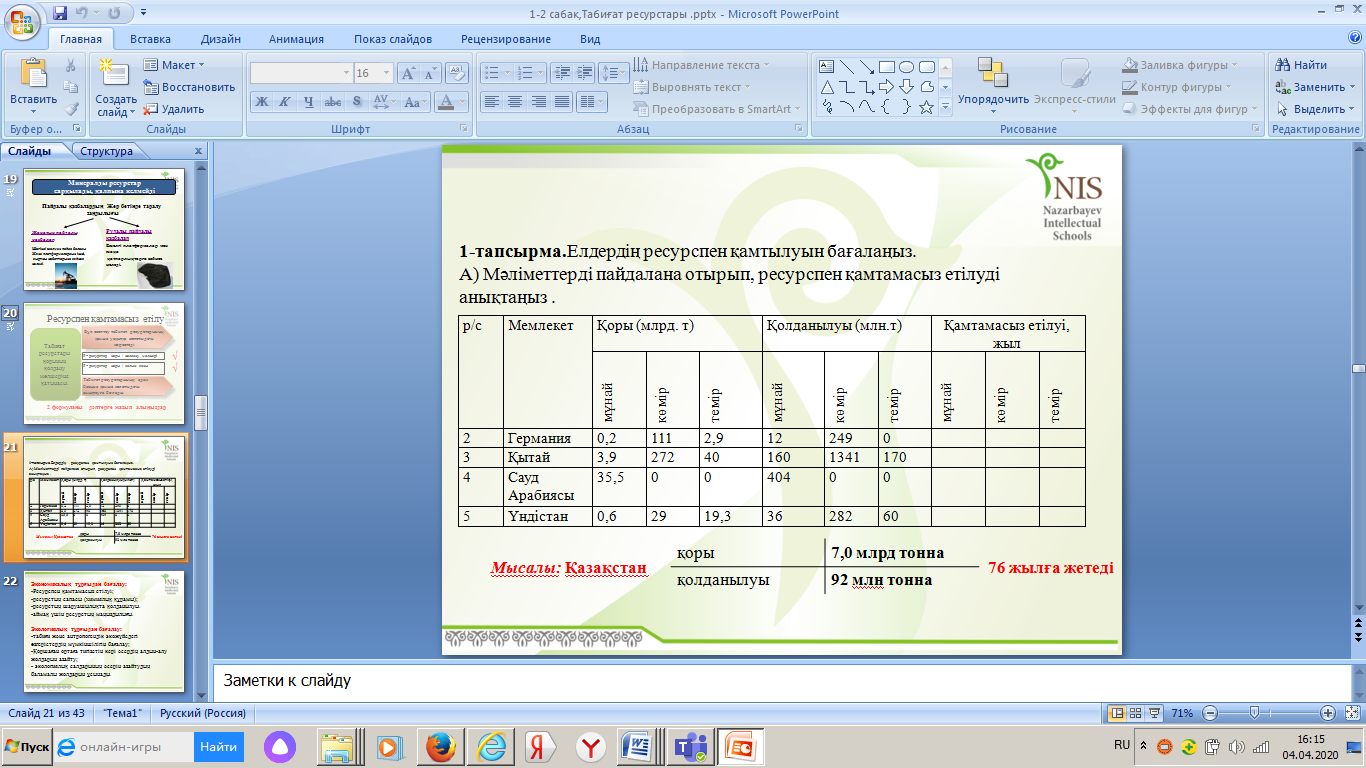The image size is (1366, 768).
Task: Click Increase Font Size icon
Action: point(408,73)
